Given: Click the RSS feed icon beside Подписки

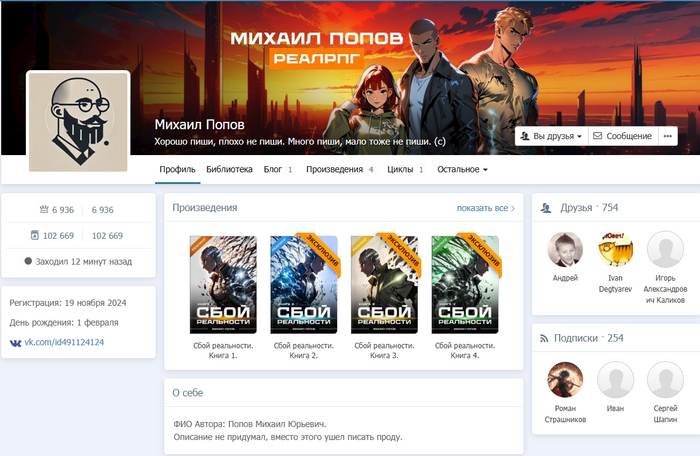Looking at the screenshot, I should coord(544,339).
